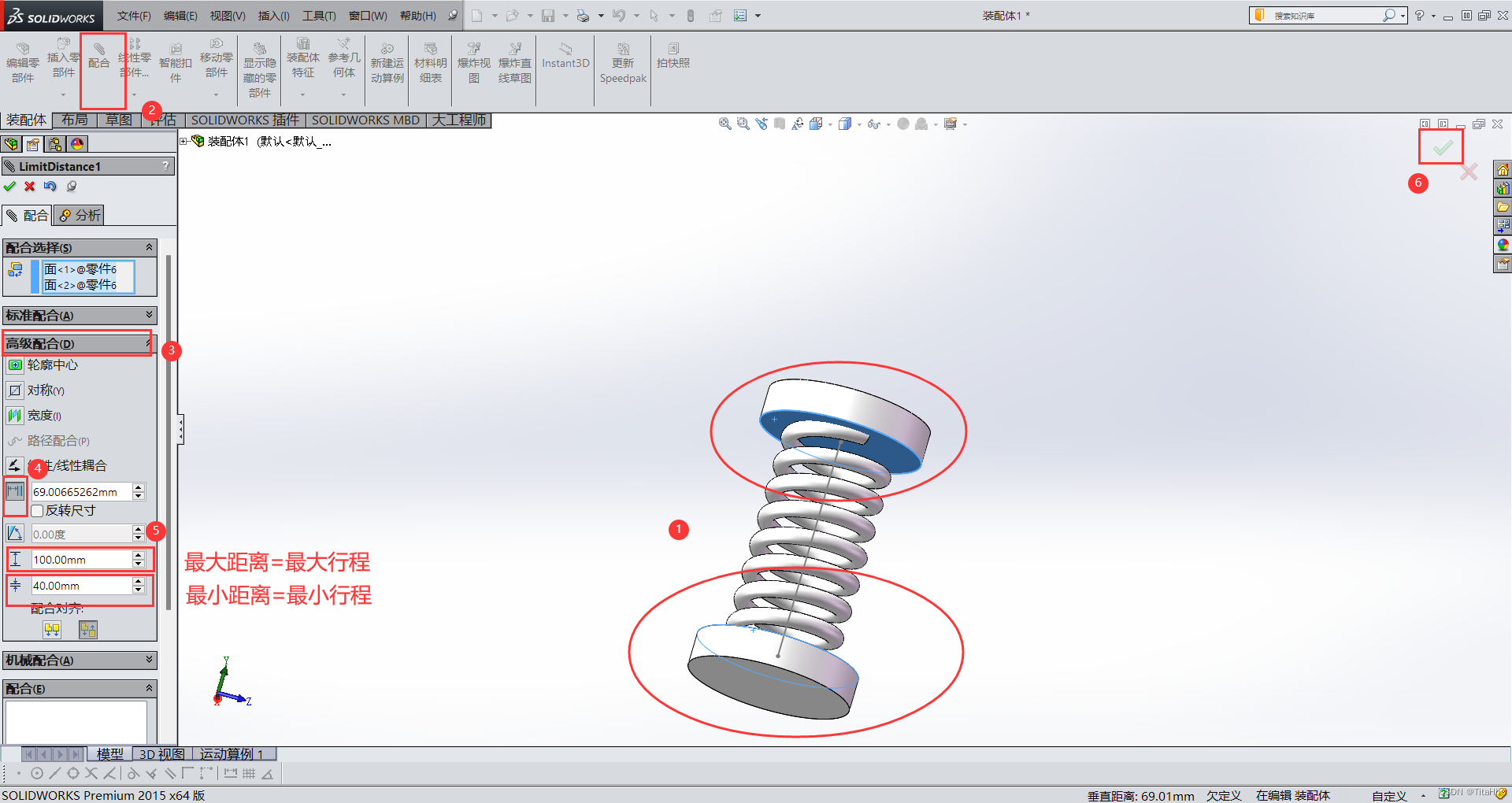Image resolution: width=1512 pixels, height=803 pixels.
Task: Open the Smart Fasteners (智能扣件) tool
Action: [x=176, y=63]
